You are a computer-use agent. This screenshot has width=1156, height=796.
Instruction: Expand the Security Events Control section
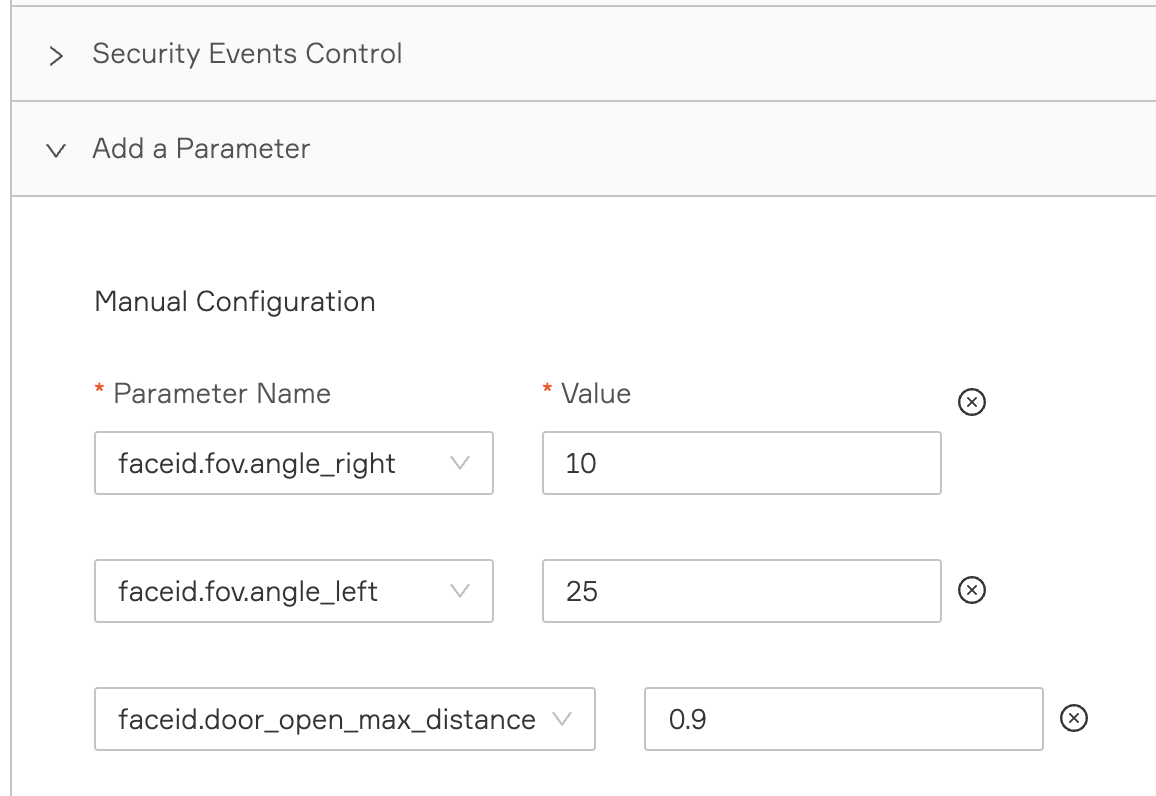point(247,54)
